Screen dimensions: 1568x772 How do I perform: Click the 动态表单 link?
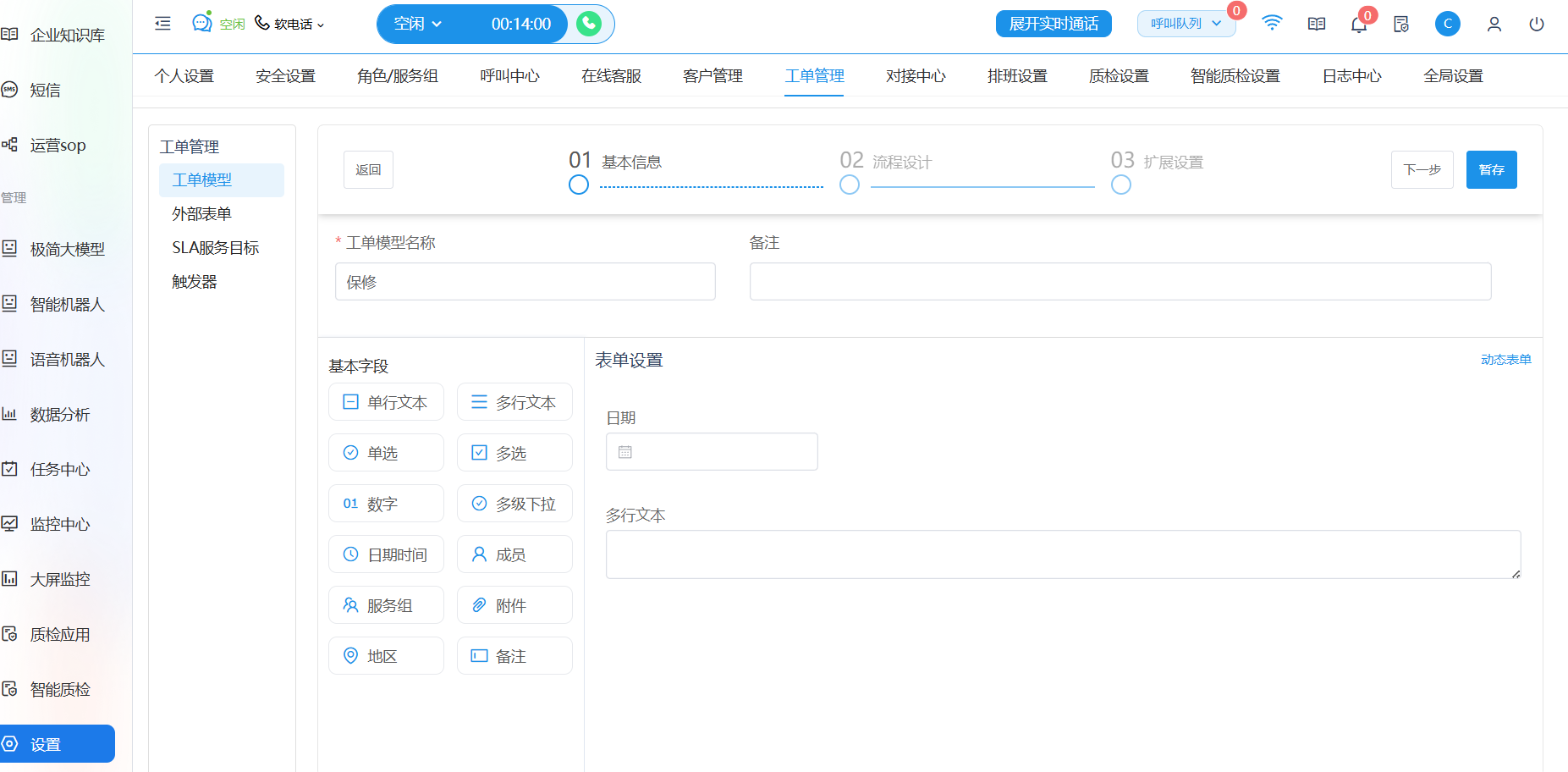coord(1506,360)
